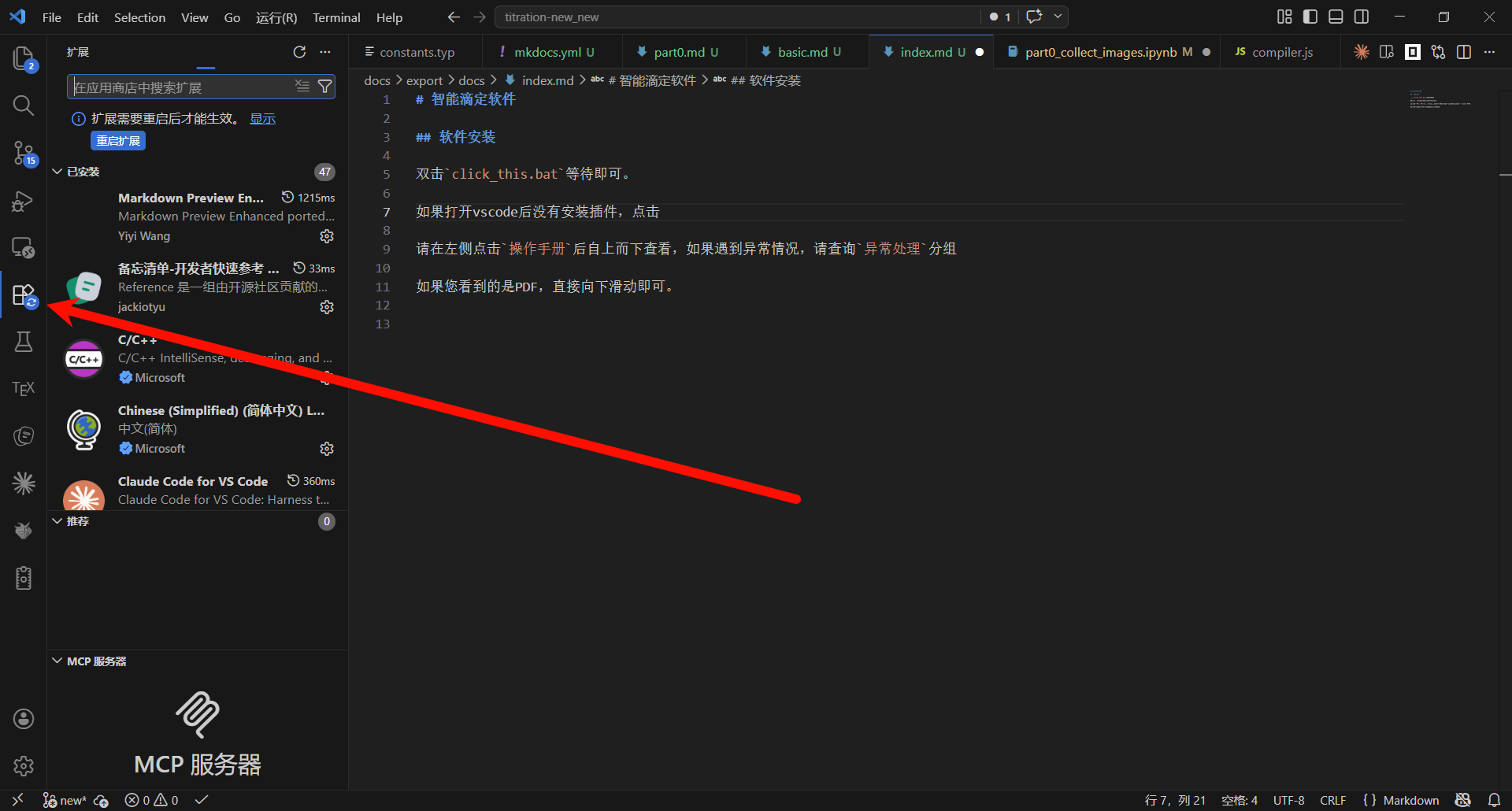This screenshot has height=811, width=1512.
Task: Click the ## 软件安装 breadcrumb
Action: point(765,80)
